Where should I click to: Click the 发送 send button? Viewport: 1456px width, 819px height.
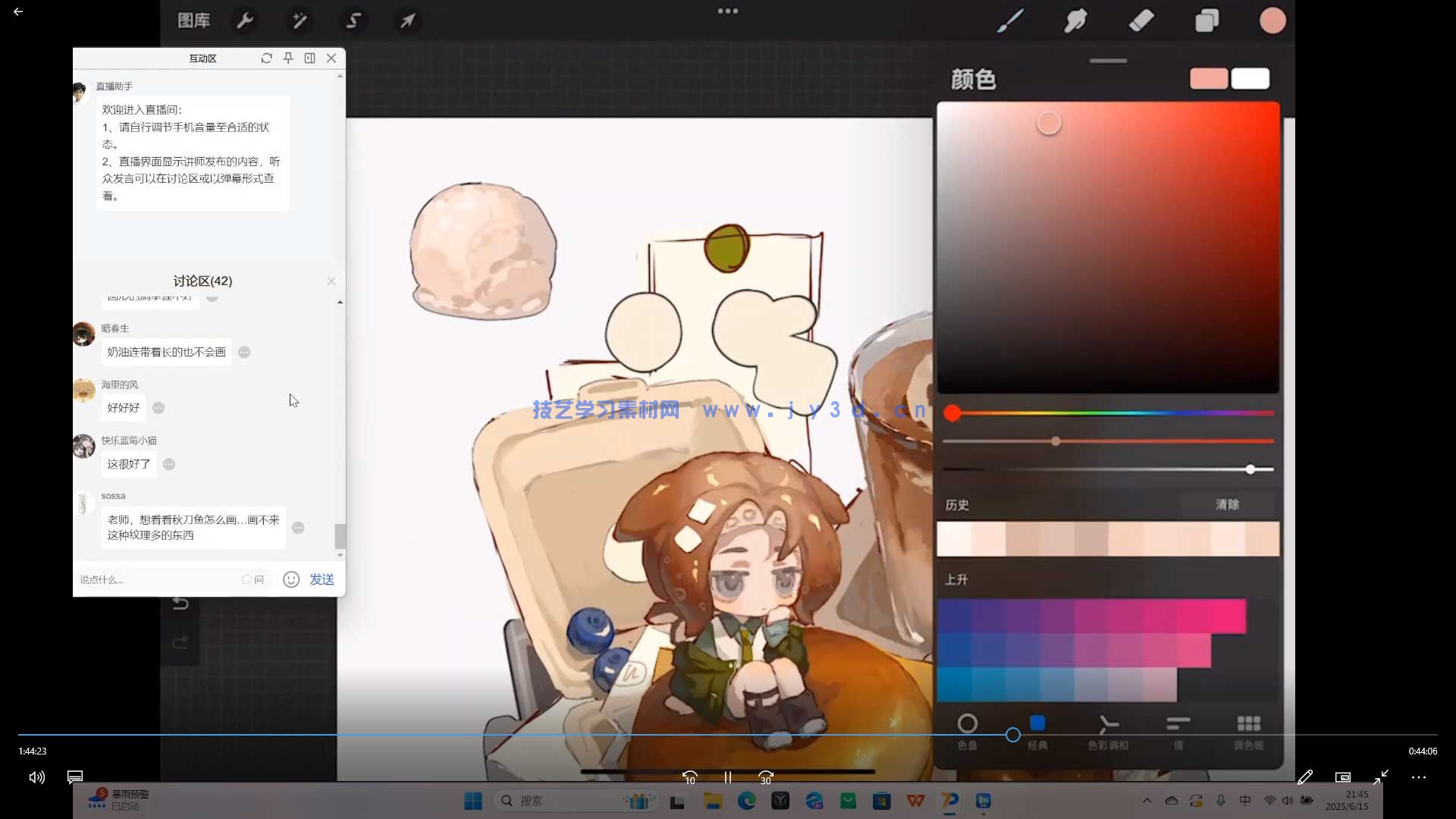322,579
